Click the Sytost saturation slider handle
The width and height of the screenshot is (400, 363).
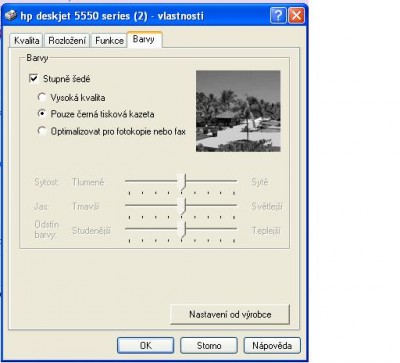click(182, 182)
